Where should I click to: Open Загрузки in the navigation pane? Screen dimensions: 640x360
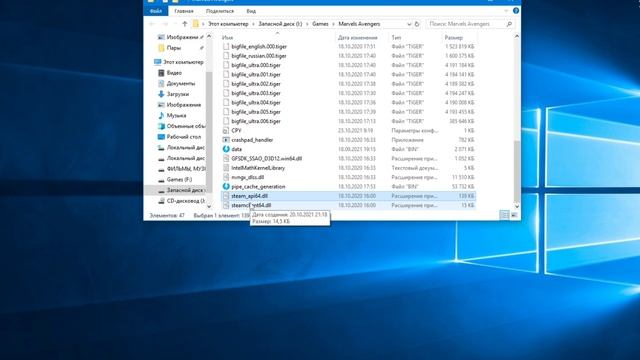coord(178,94)
